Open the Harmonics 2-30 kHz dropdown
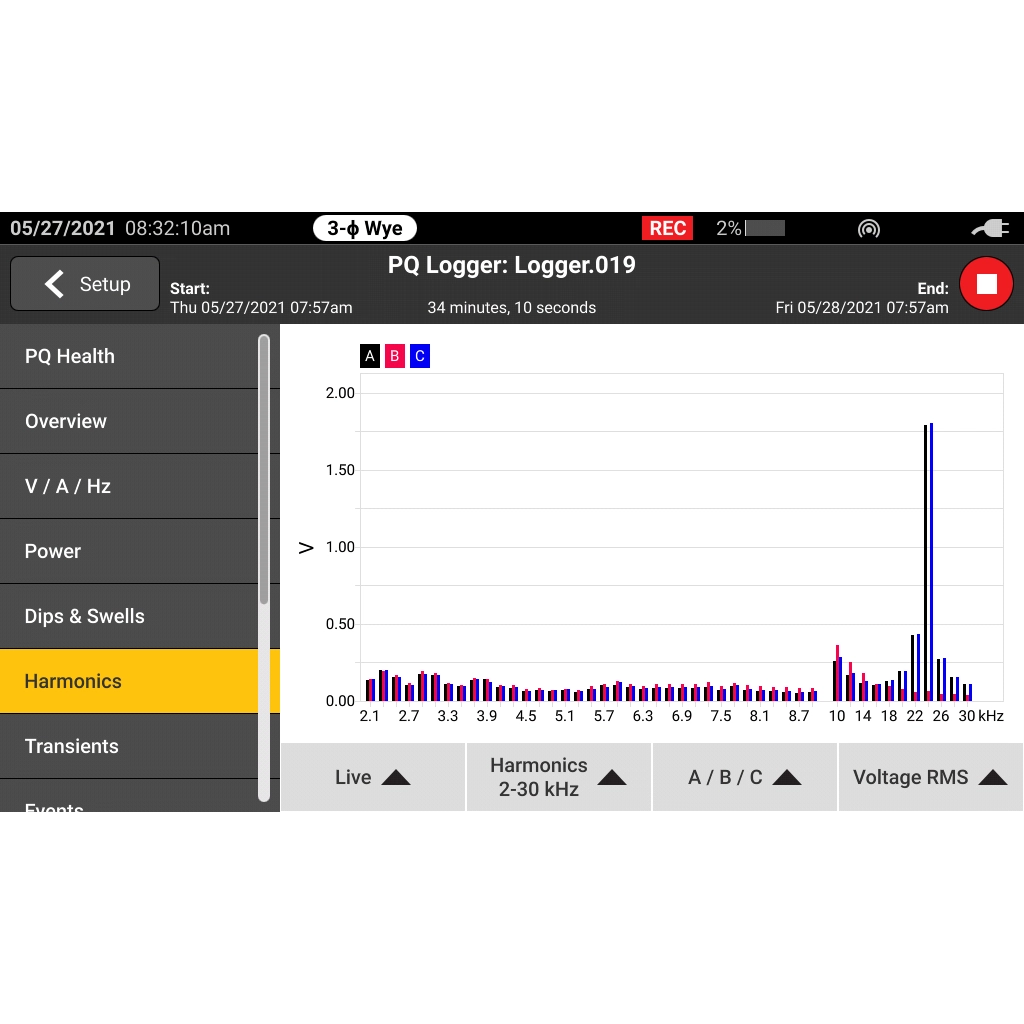1024x1024 pixels. pos(559,777)
